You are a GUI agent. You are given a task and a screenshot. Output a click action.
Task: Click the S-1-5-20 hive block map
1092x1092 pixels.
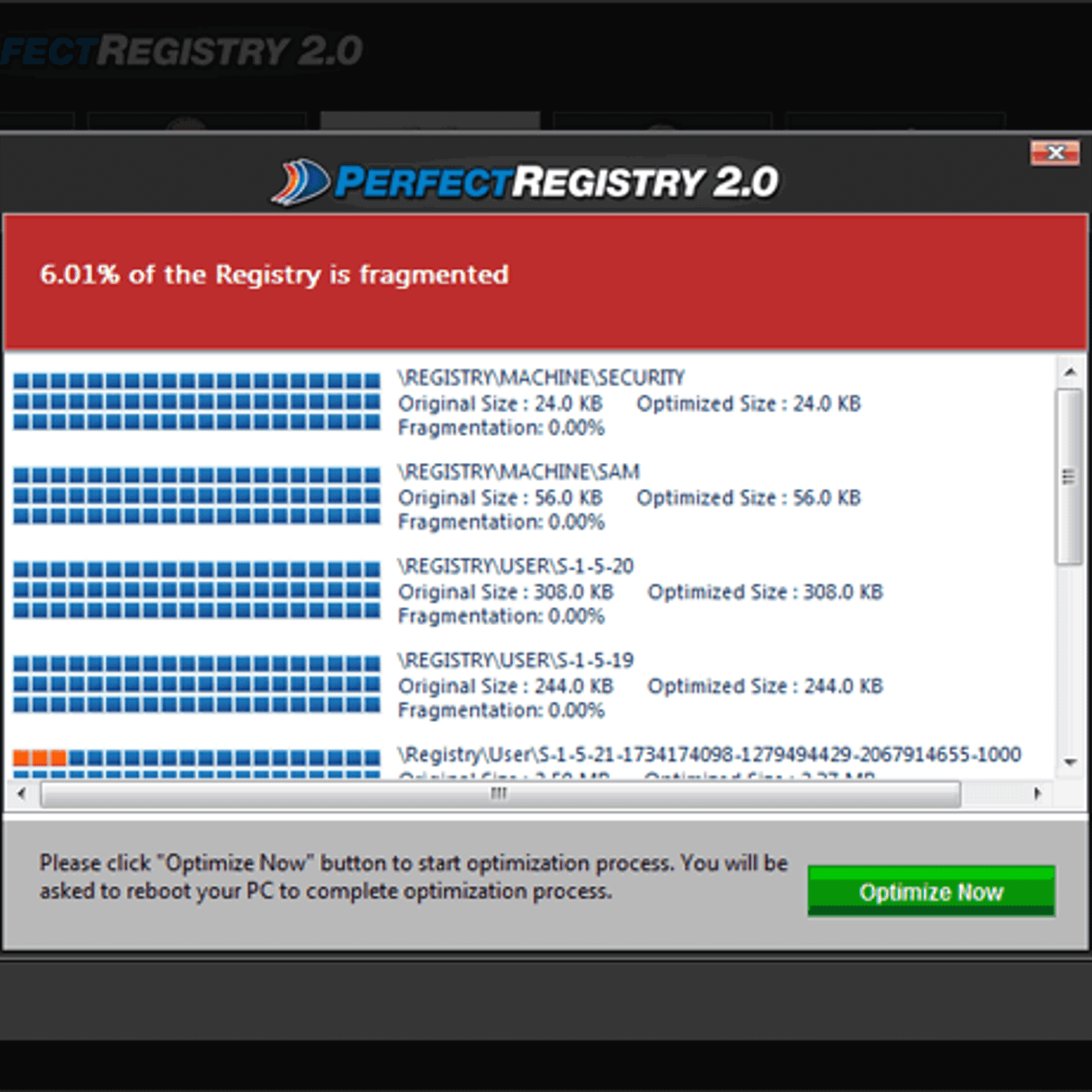tap(197, 590)
